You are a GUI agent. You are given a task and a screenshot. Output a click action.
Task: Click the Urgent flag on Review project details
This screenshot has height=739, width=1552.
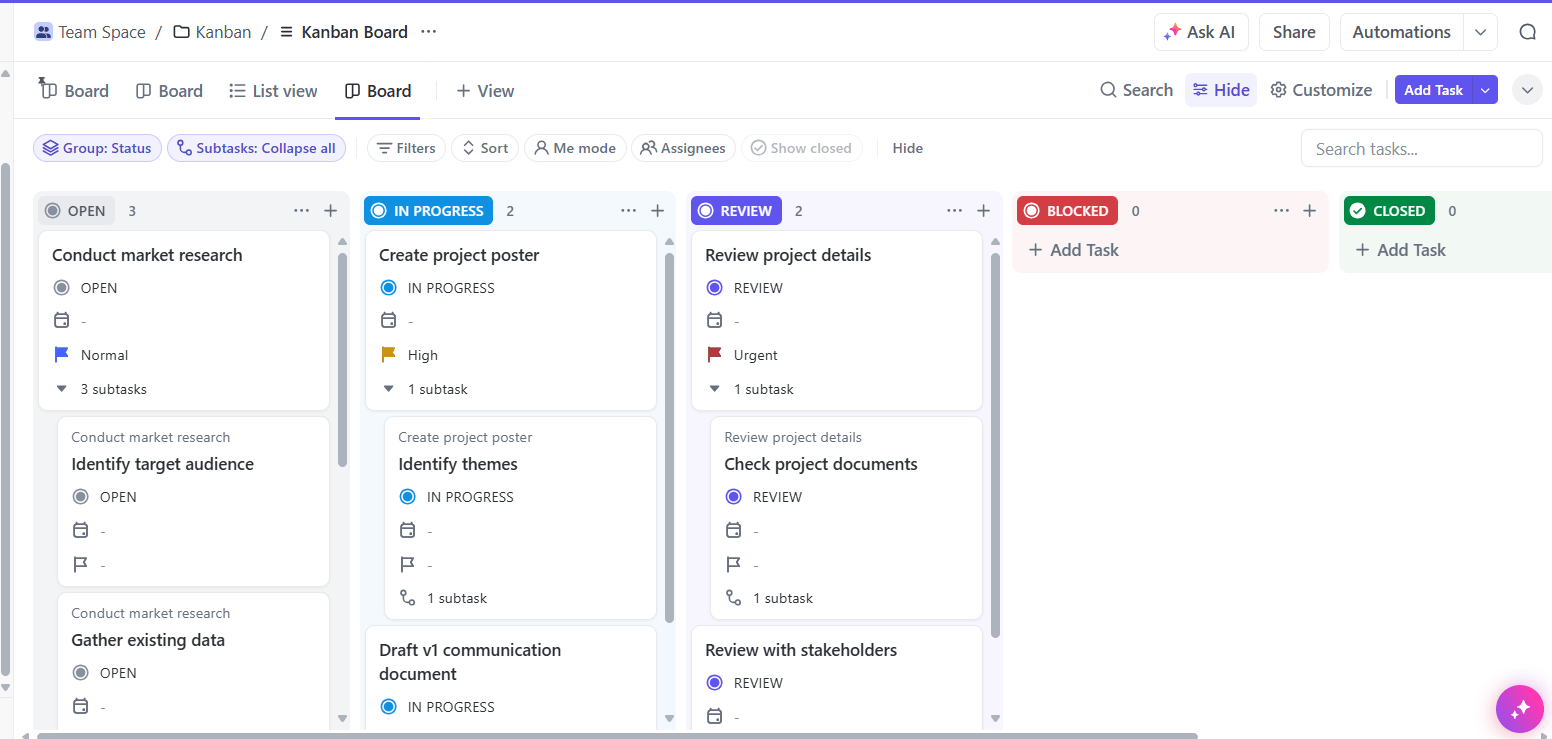(x=715, y=354)
